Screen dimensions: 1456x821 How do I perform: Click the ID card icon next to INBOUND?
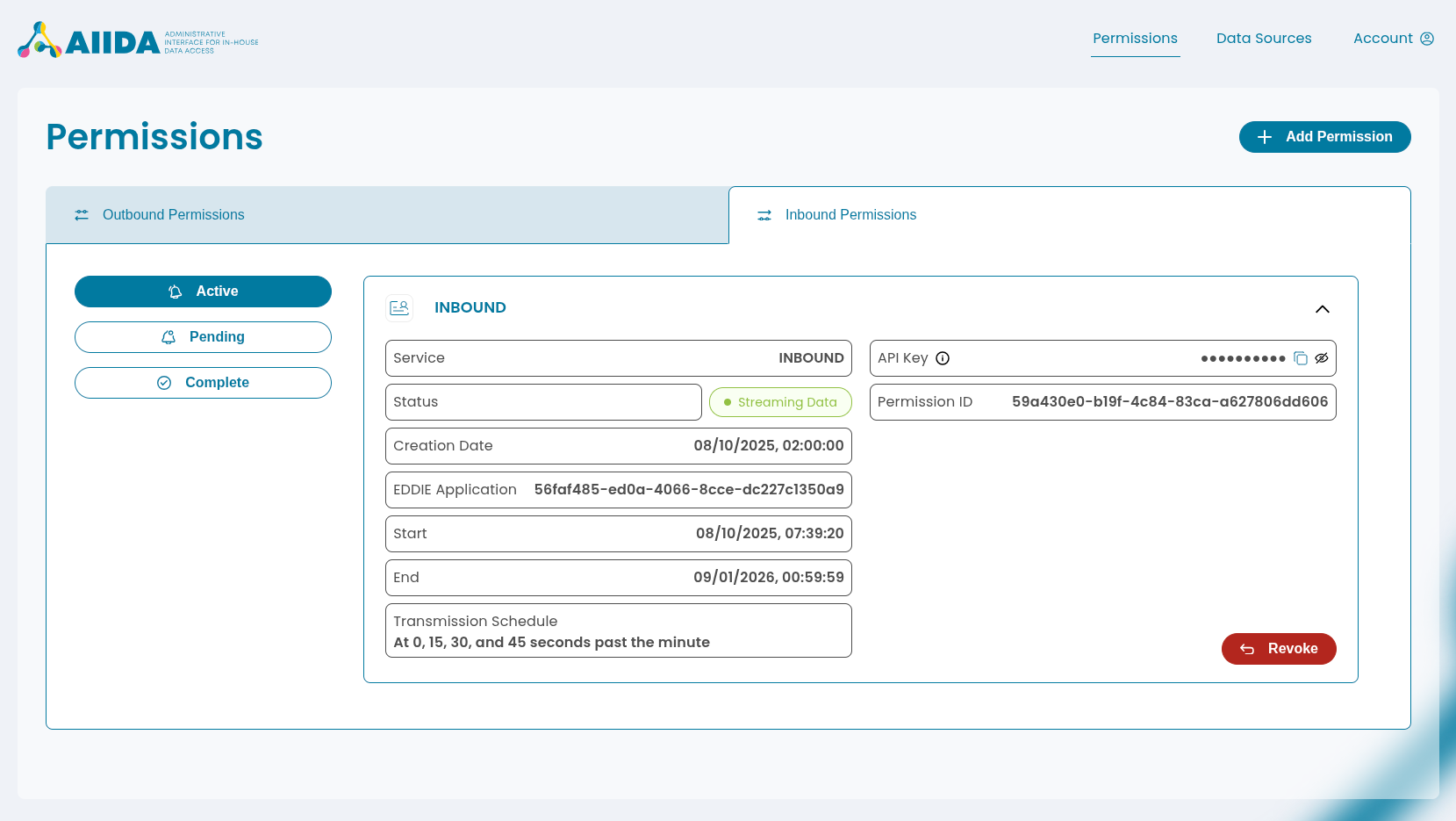(x=399, y=307)
